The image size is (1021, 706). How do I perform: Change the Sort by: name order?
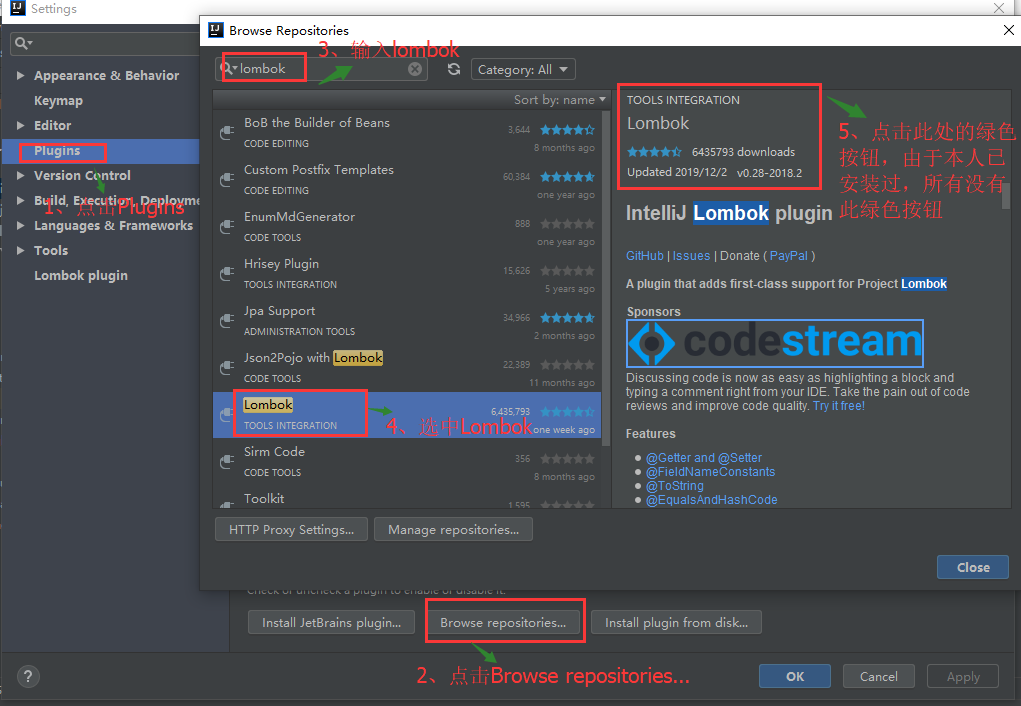point(560,100)
